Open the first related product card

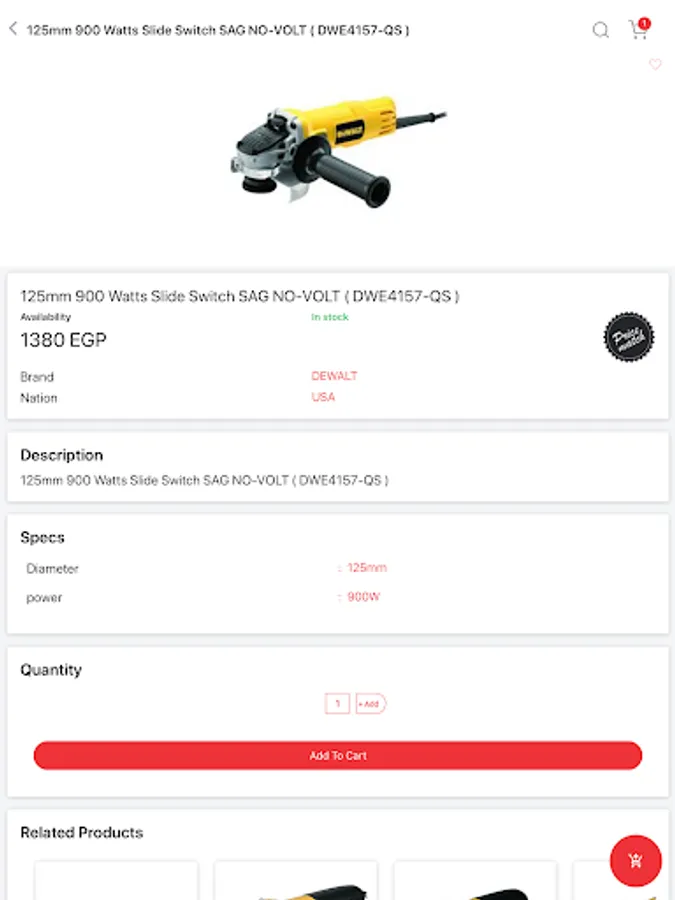116,880
